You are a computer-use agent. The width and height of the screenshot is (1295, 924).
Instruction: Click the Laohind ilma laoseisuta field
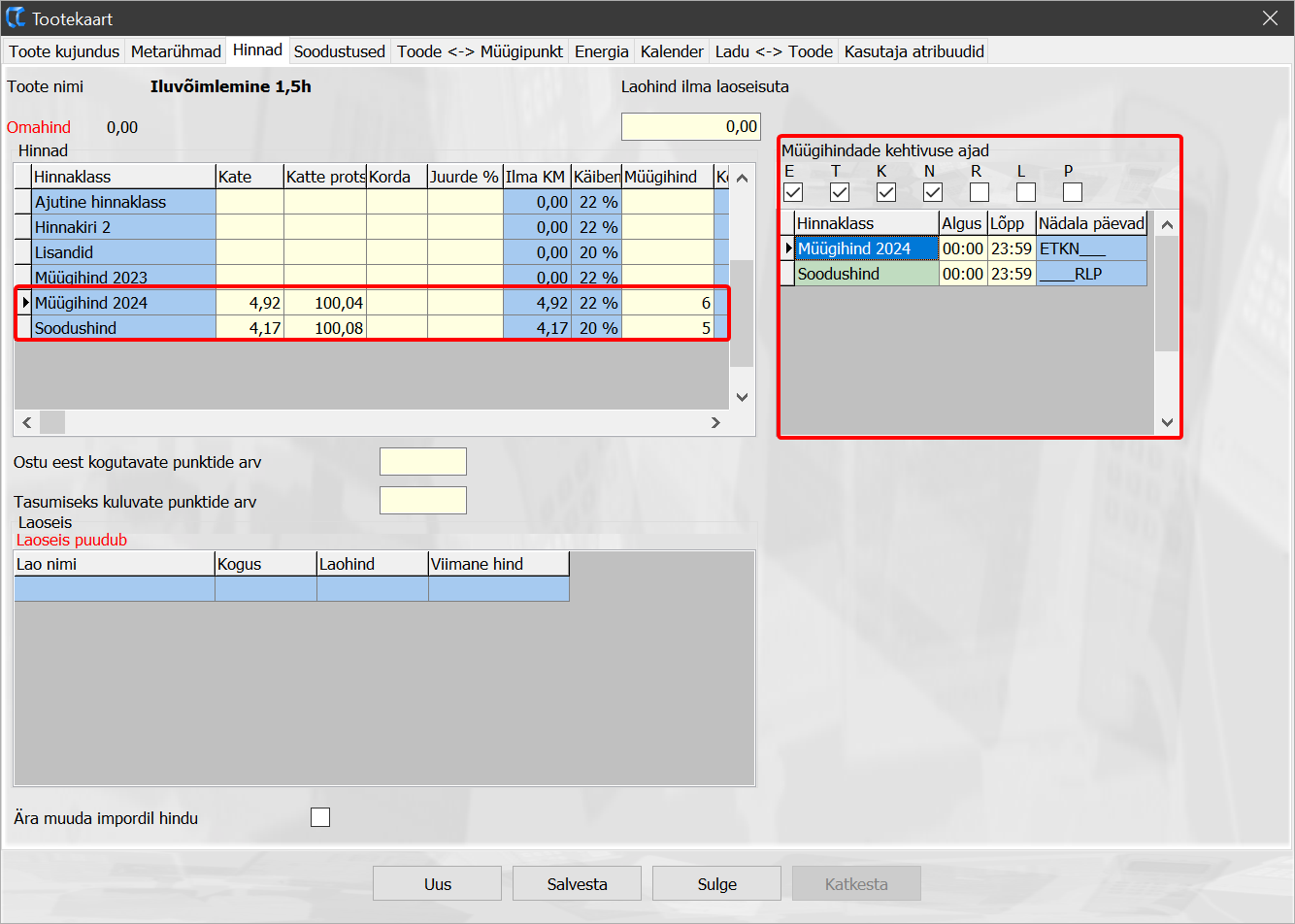[x=690, y=126]
